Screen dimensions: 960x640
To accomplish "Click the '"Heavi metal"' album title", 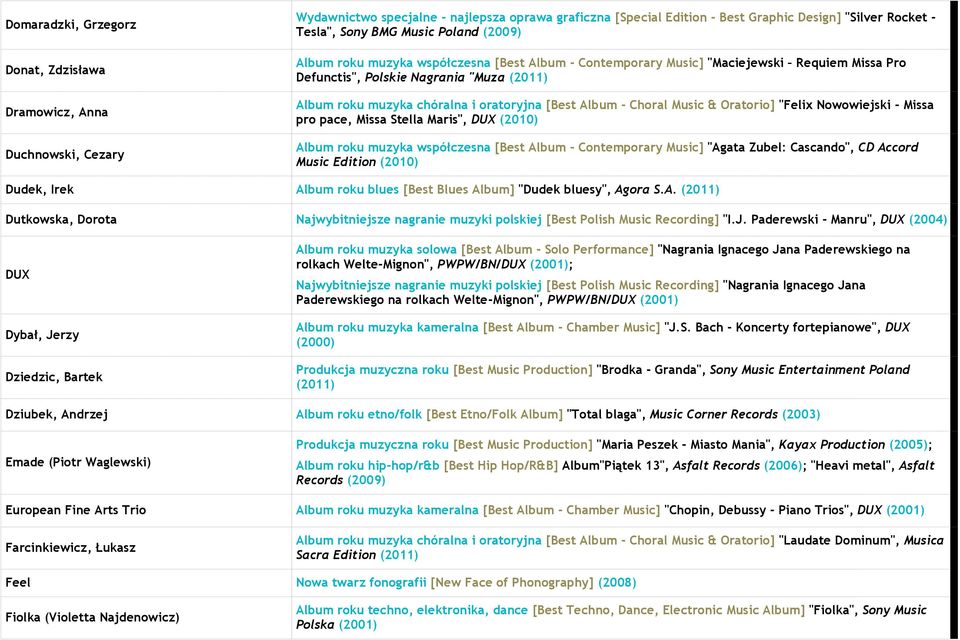I will coord(850,465).
